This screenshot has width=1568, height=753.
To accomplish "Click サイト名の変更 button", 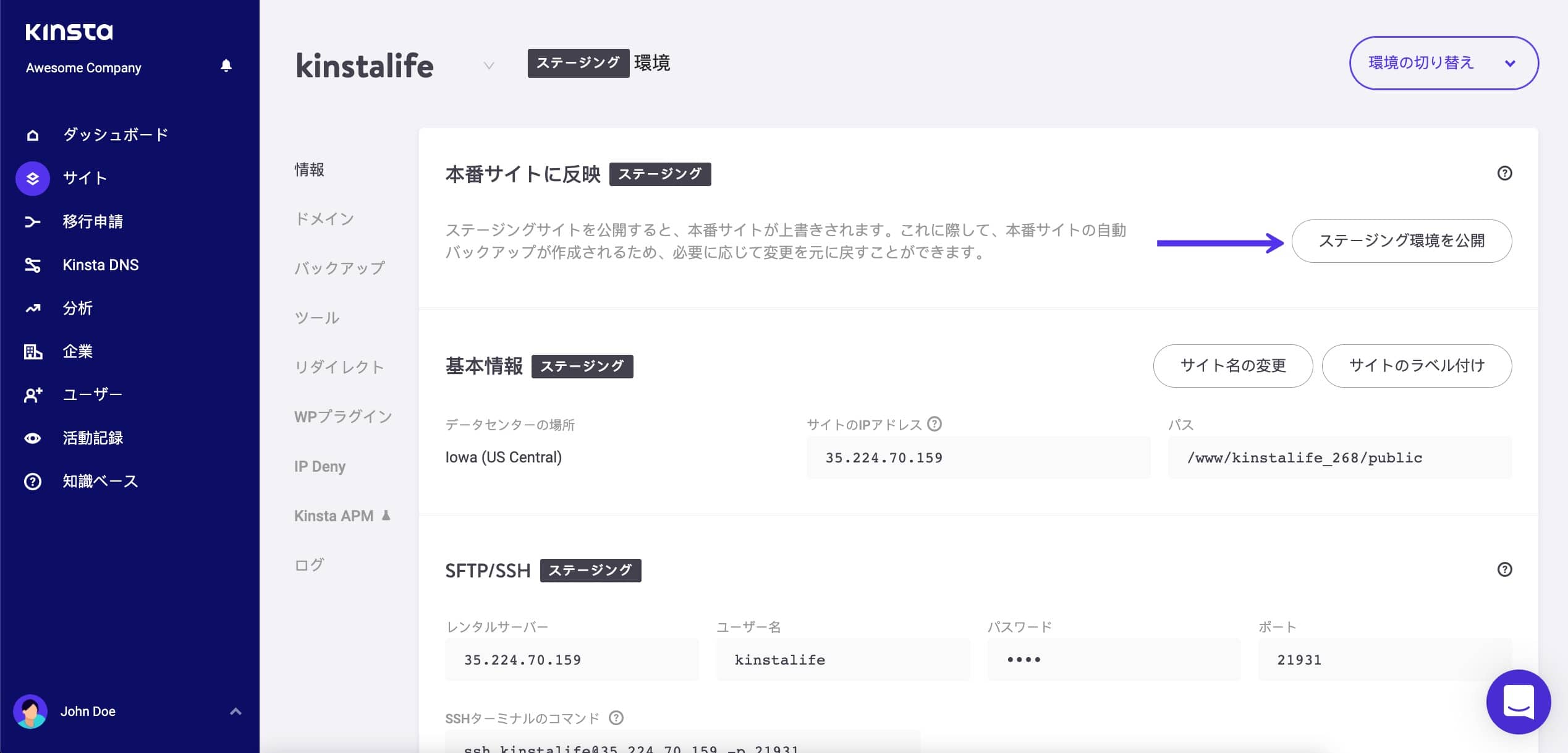I will (x=1233, y=366).
